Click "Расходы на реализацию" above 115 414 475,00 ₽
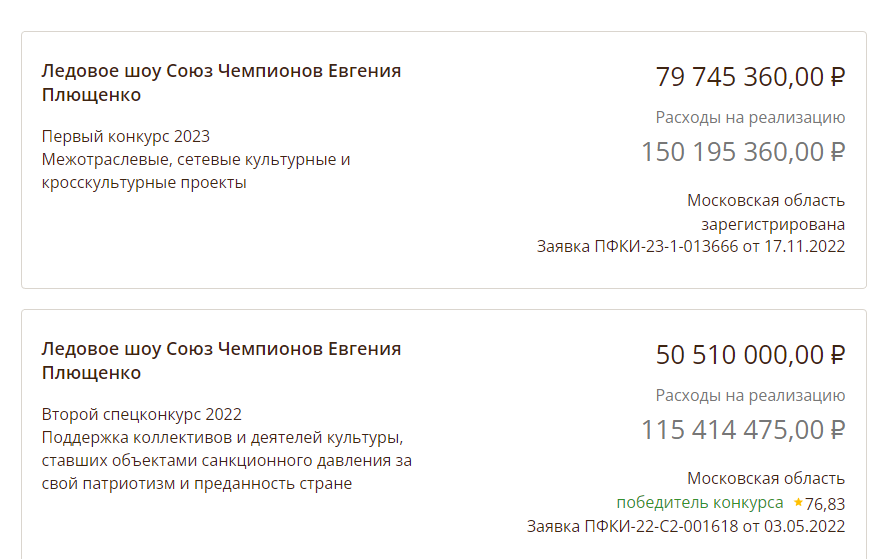Screen dimensions: 885x559 pyautogui.click(x=750, y=395)
